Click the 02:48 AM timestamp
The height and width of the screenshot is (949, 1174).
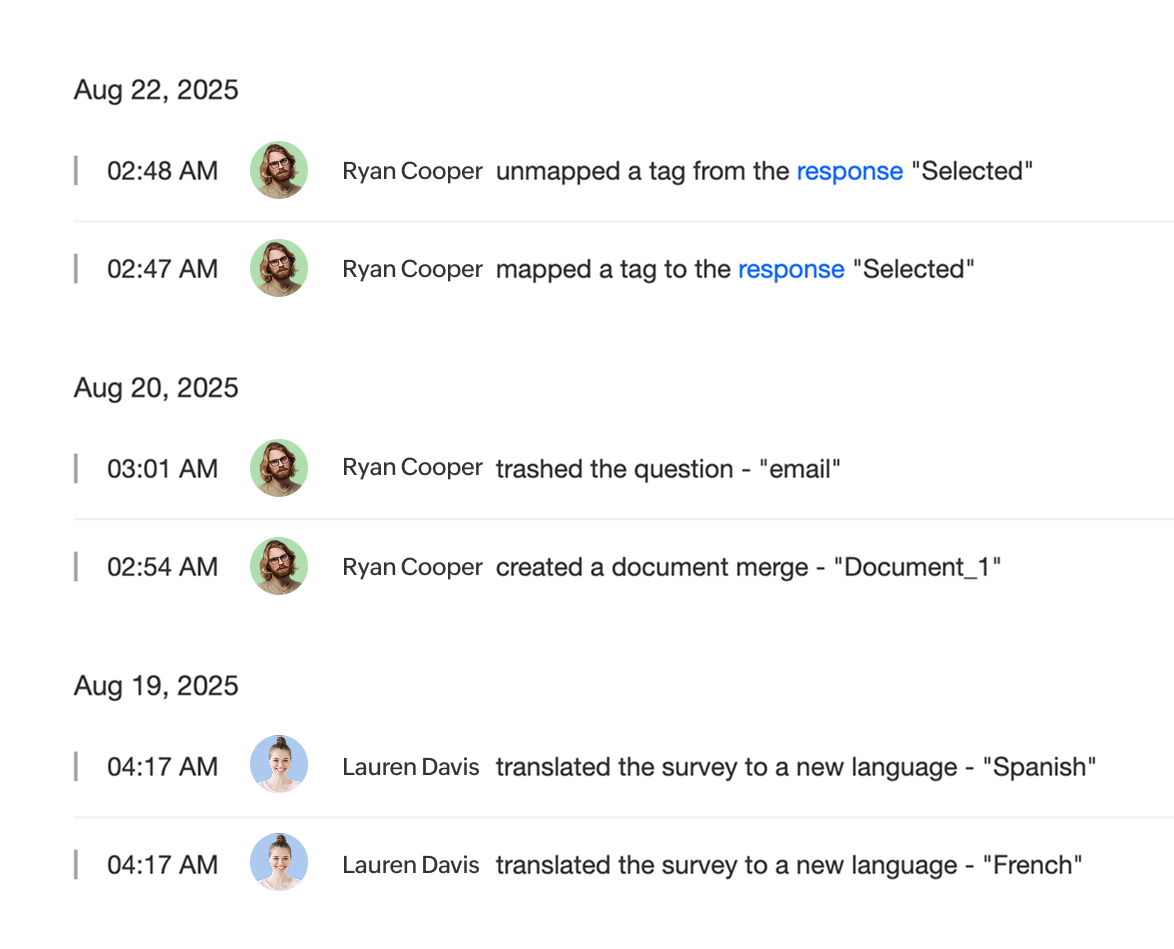point(162,171)
